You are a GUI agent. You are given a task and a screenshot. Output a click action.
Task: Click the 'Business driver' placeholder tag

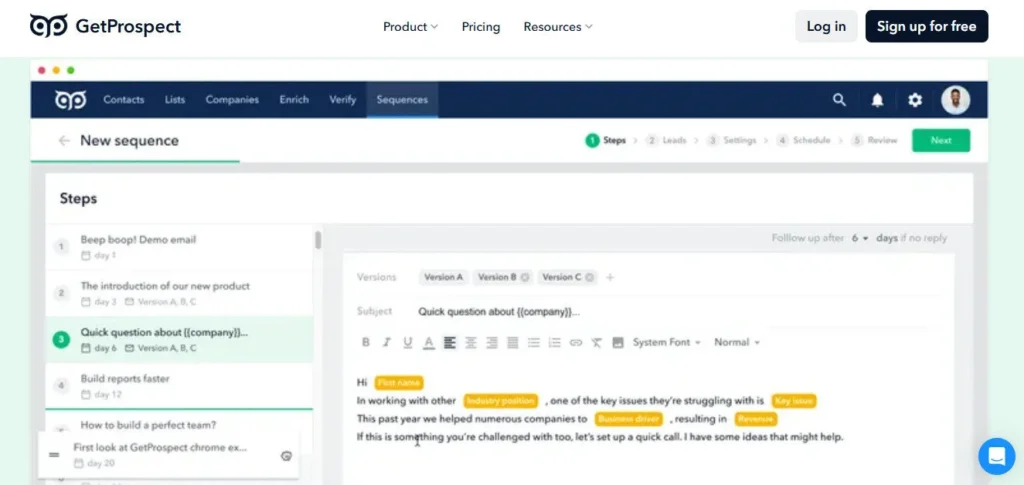click(629, 419)
